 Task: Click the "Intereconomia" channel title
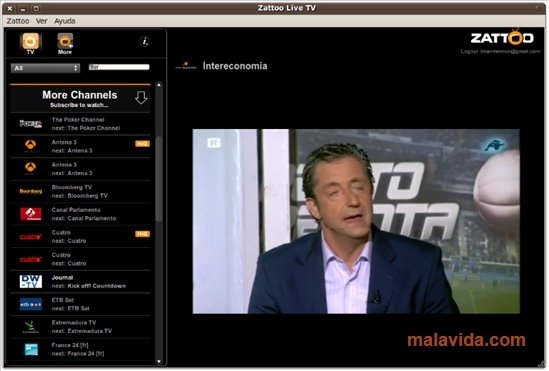[x=235, y=66]
